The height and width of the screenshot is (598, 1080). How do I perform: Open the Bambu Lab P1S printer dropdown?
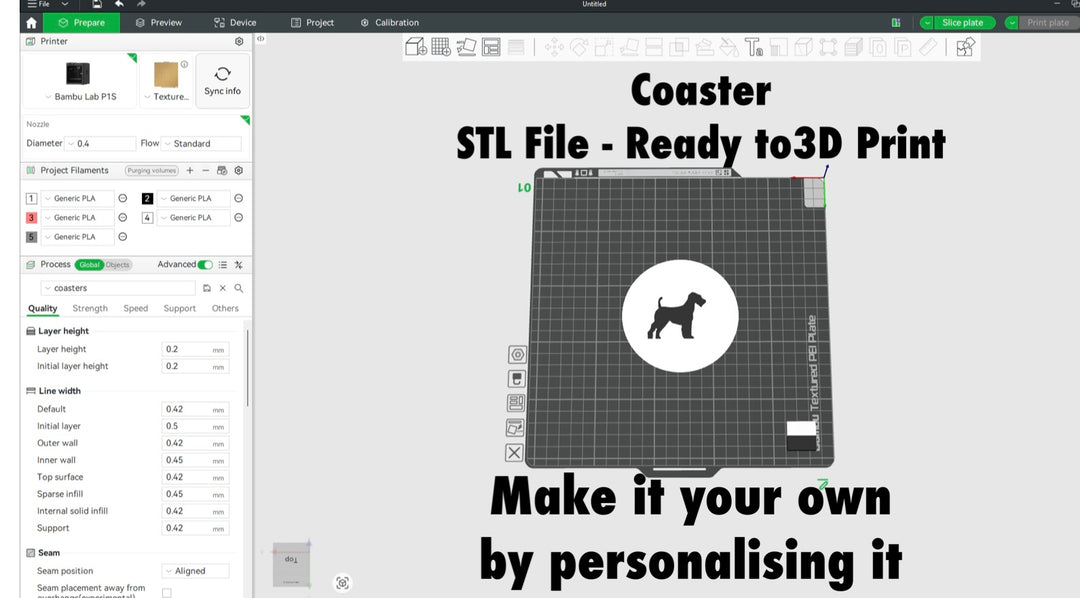pos(78,97)
